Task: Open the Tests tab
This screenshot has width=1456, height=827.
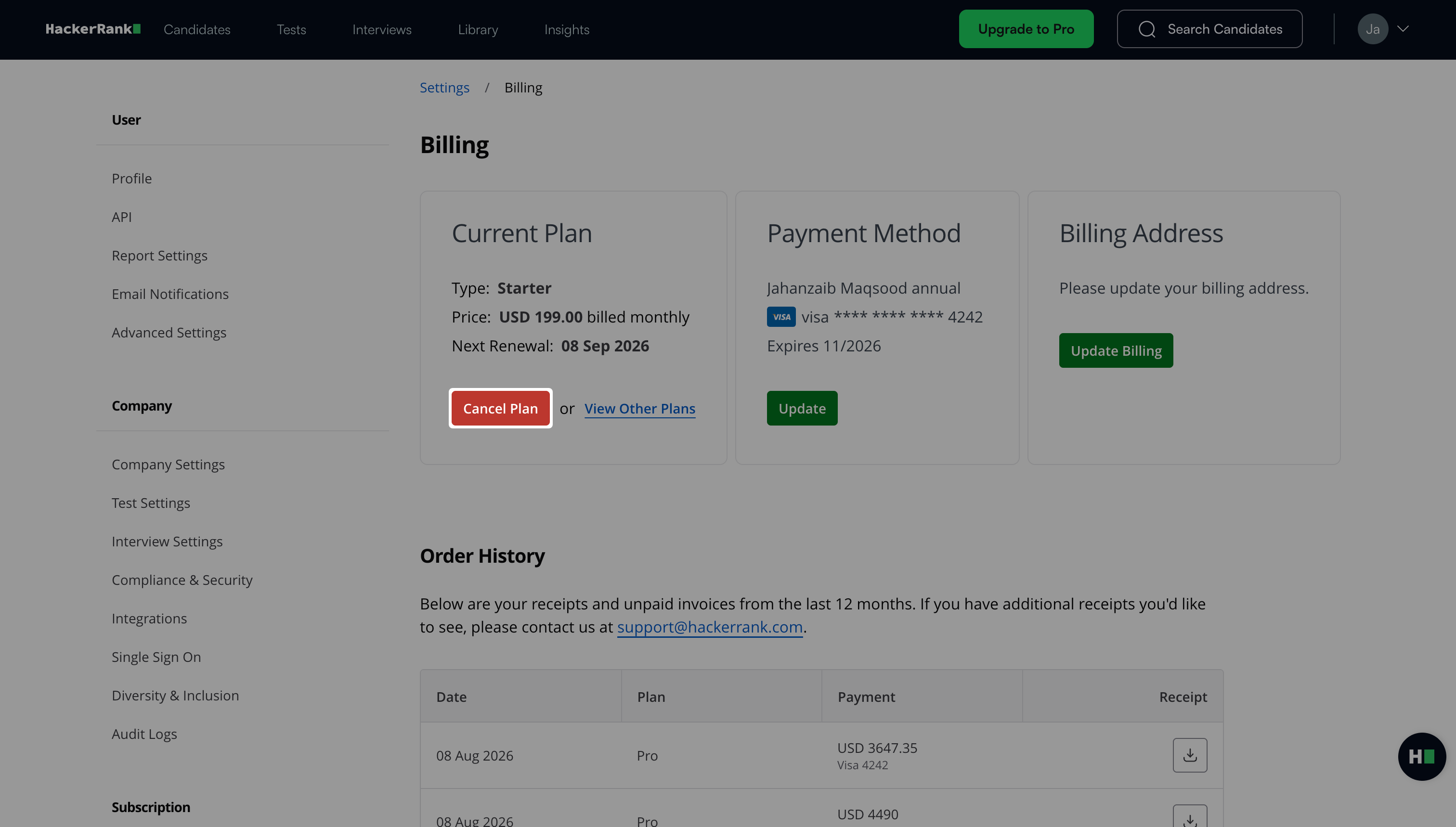Action: pos(291,29)
